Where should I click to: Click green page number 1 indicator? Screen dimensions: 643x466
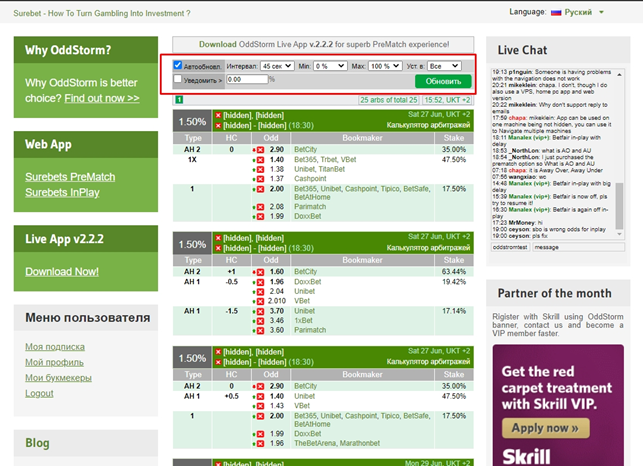[177, 100]
